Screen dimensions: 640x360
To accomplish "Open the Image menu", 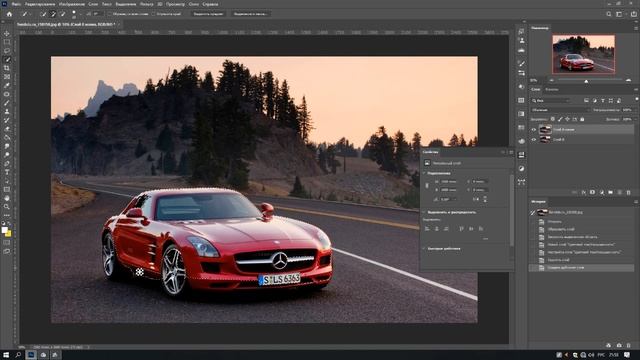I will point(72,4).
